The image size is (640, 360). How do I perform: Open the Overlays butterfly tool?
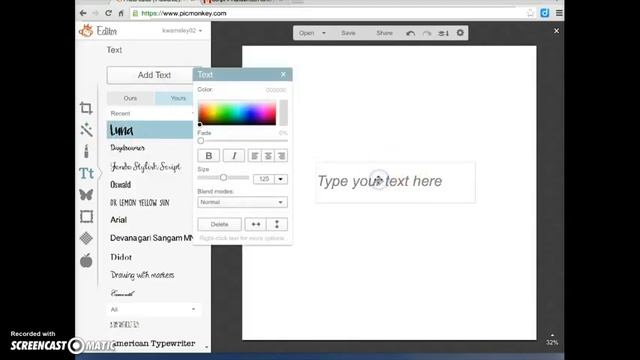(86, 195)
